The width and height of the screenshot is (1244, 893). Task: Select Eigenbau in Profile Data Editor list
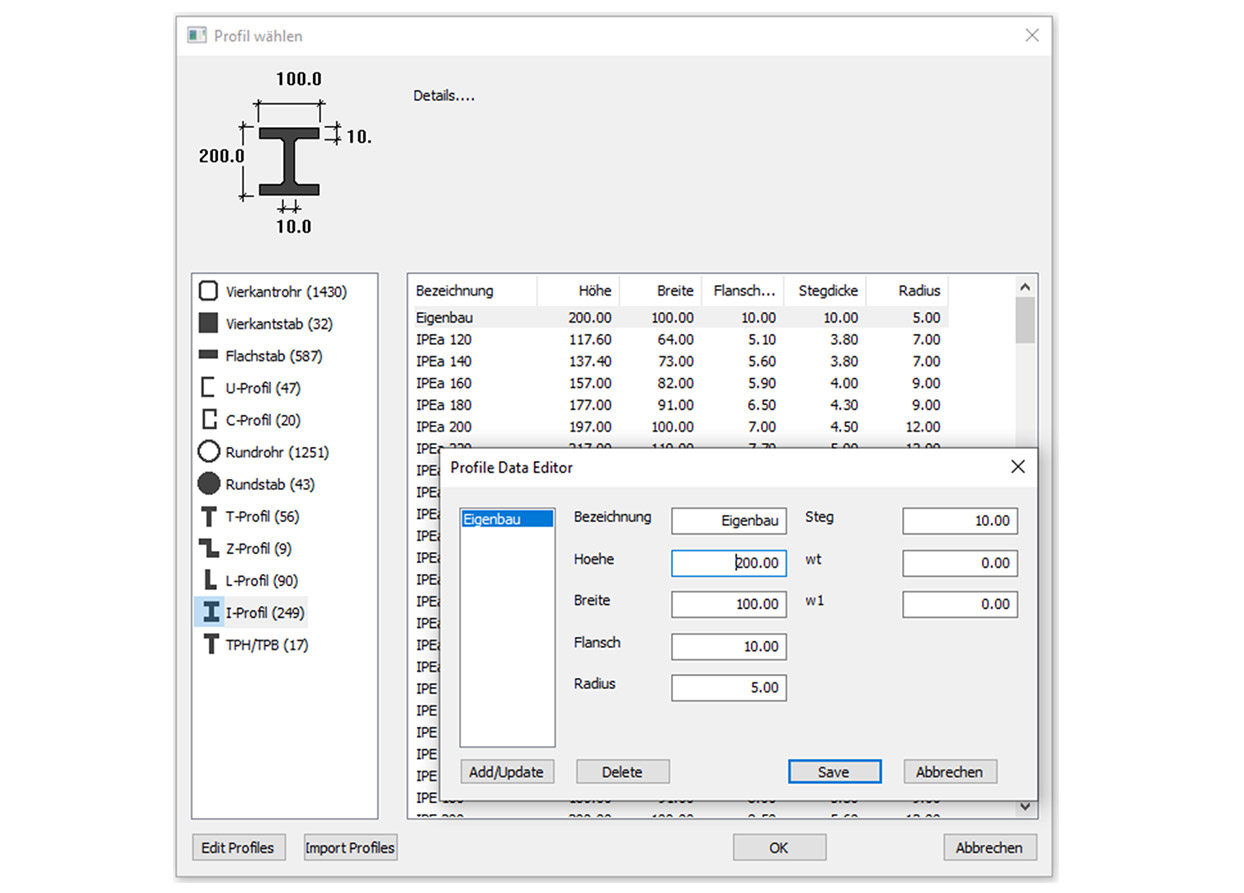506,519
